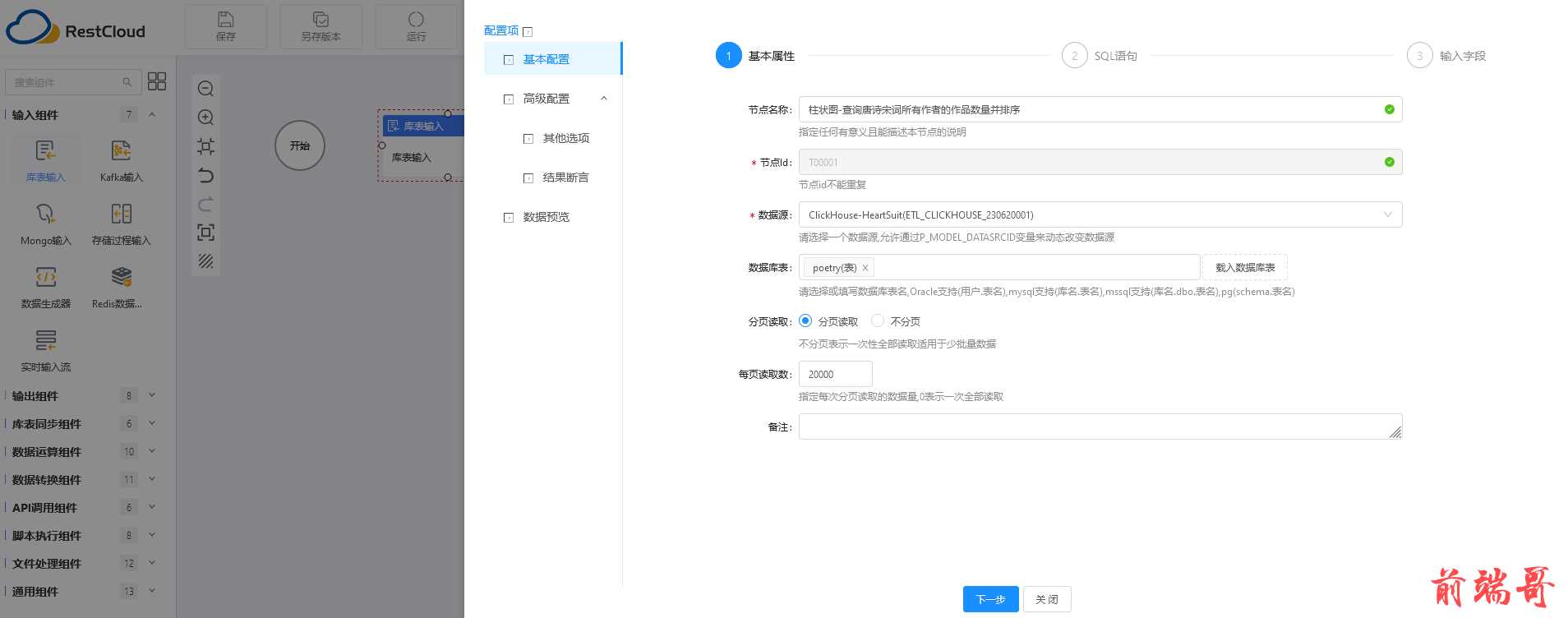Click the small icon next to 配置项
The image size is (1568, 618).
click(528, 32)
